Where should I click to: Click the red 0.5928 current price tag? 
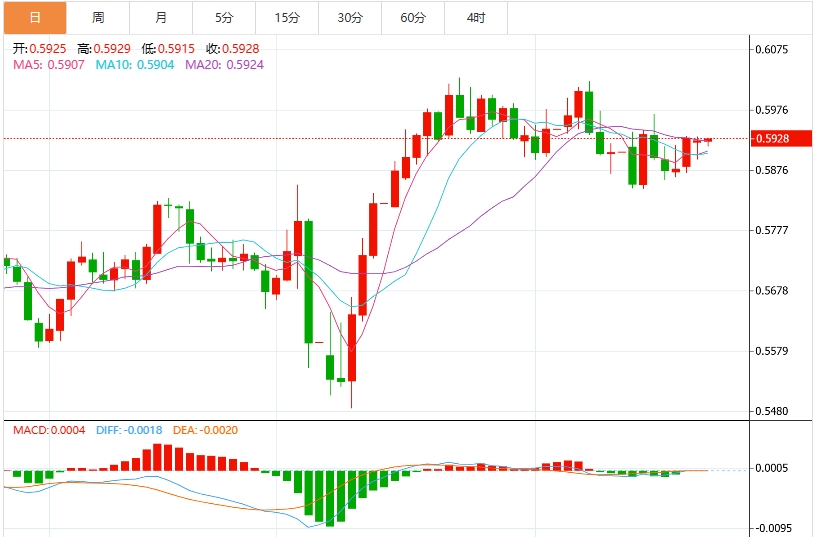pyautogui.click(x=781, y=139)
